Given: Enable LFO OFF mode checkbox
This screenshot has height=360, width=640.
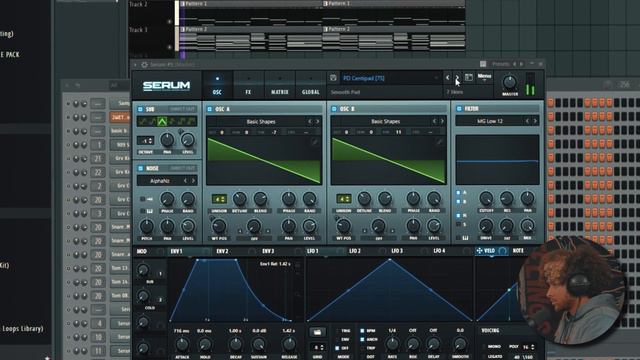Looking at the screenshot, I should tap(337, 349).
